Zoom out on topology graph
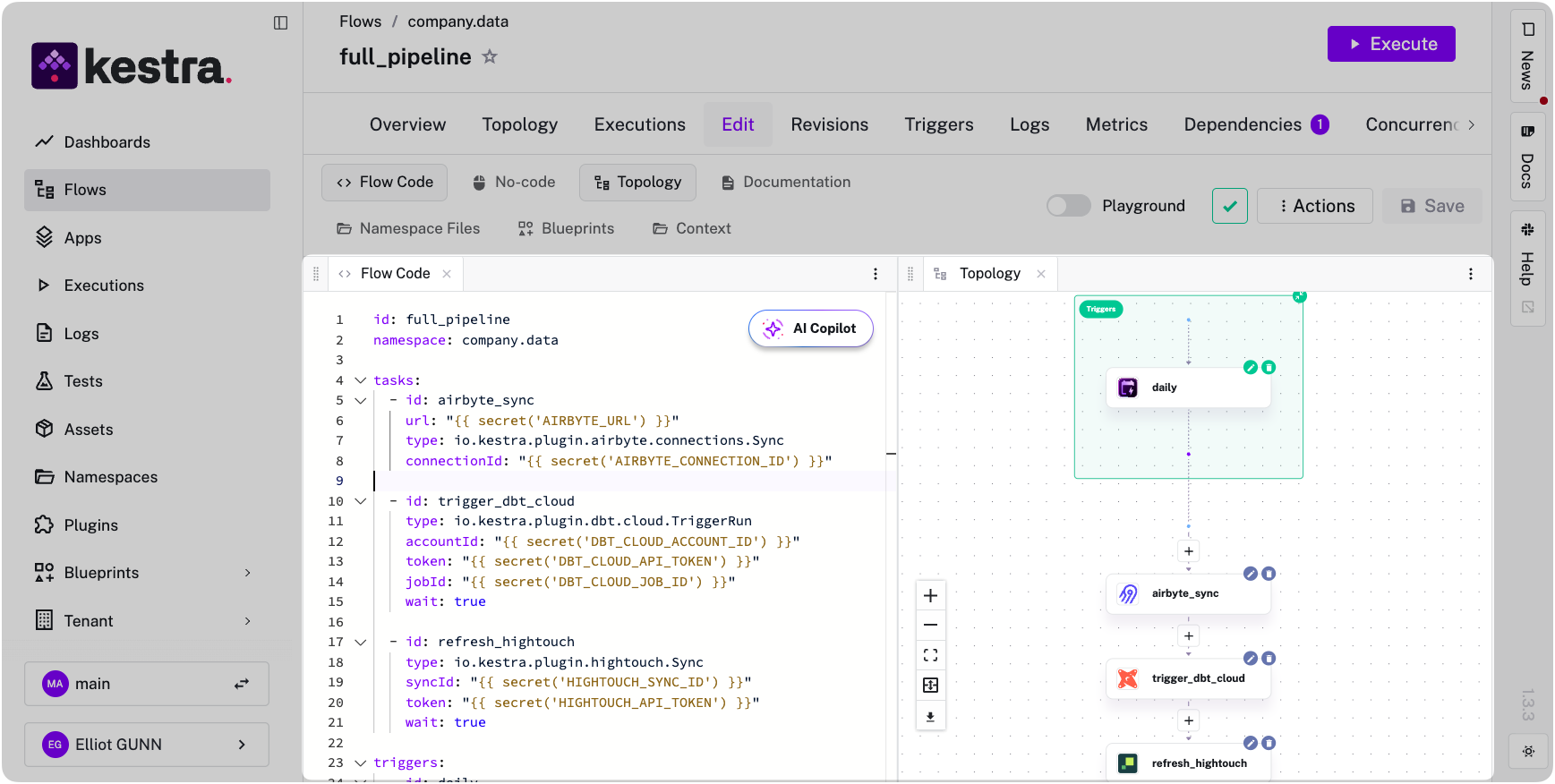The width and height of the screenshot is (1555, 784). click(x=931, y=626)
